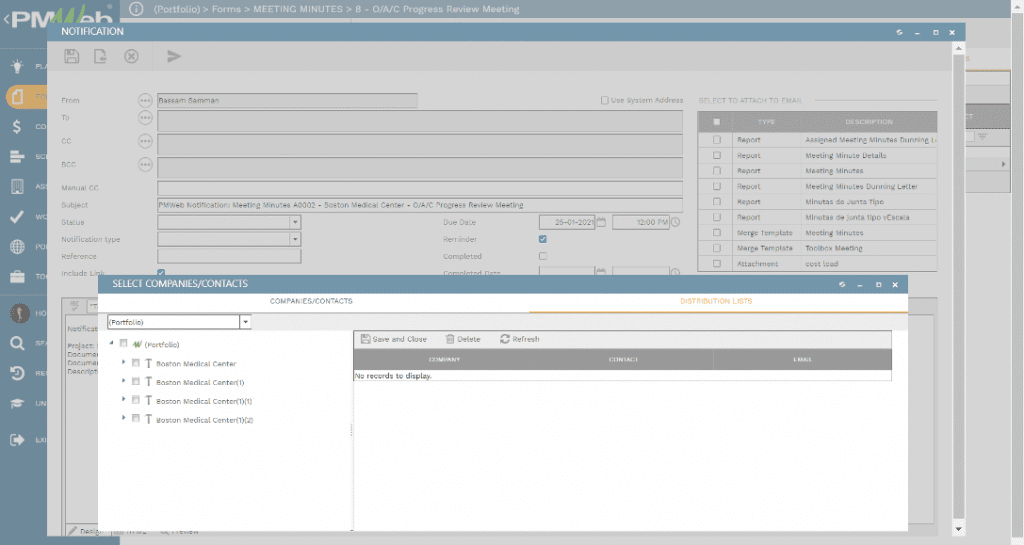
Task: Open the Due Date calendar picker
Action: click(x=601, y=223)
